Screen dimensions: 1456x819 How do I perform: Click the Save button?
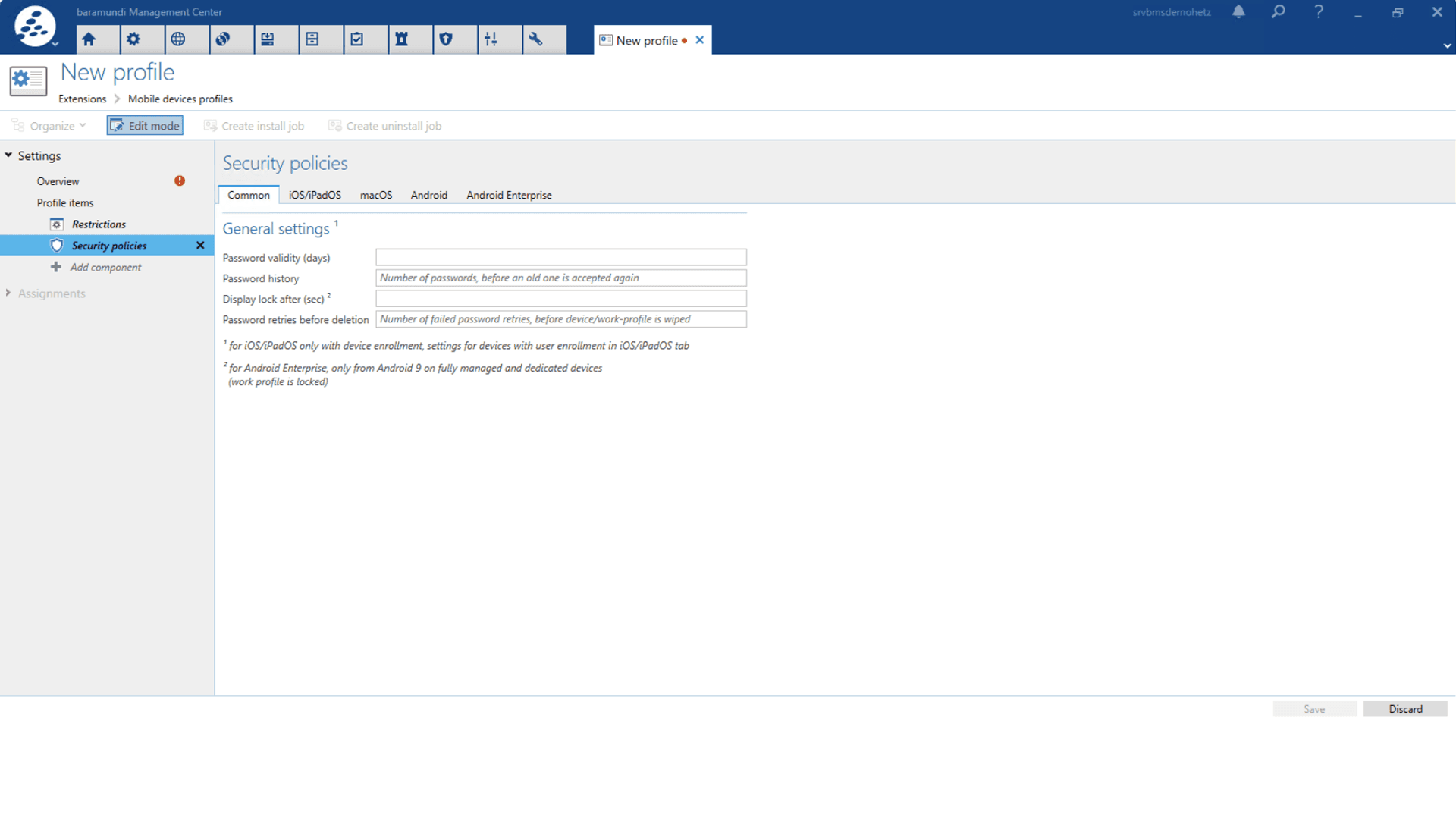tap(1314, 709)
